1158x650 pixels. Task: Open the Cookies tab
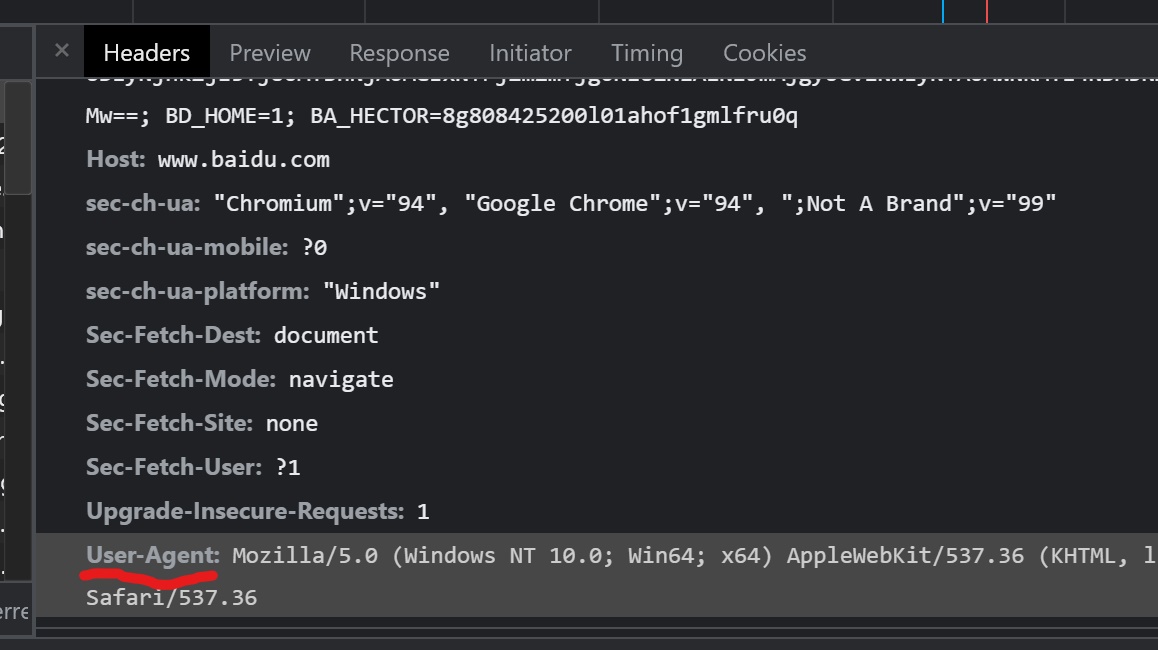[764, 52]
